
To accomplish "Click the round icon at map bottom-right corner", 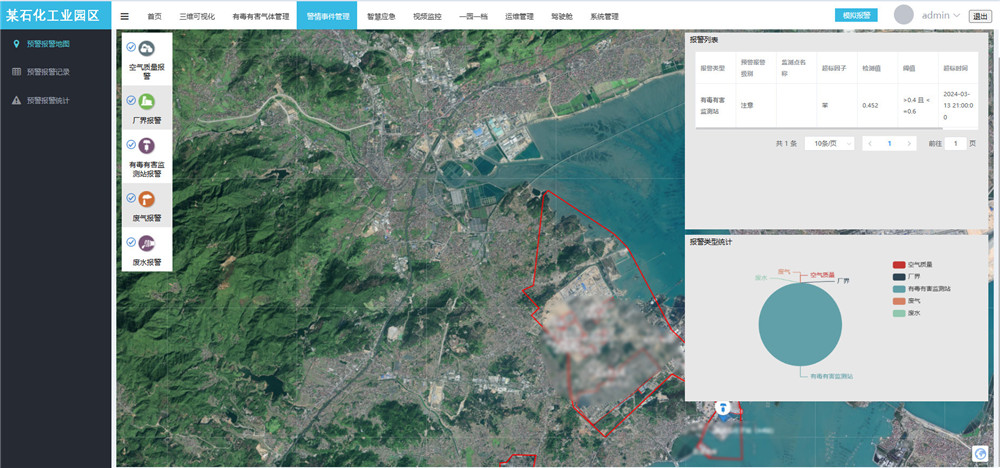I will coord(980,452).
